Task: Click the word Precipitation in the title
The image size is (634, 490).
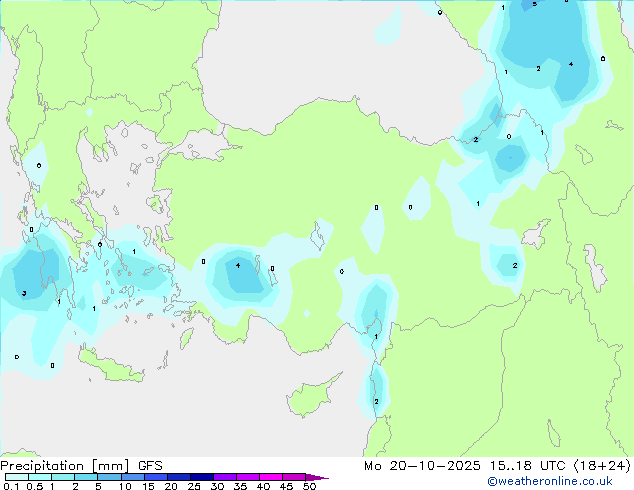Action: click(x=42, y=466)
